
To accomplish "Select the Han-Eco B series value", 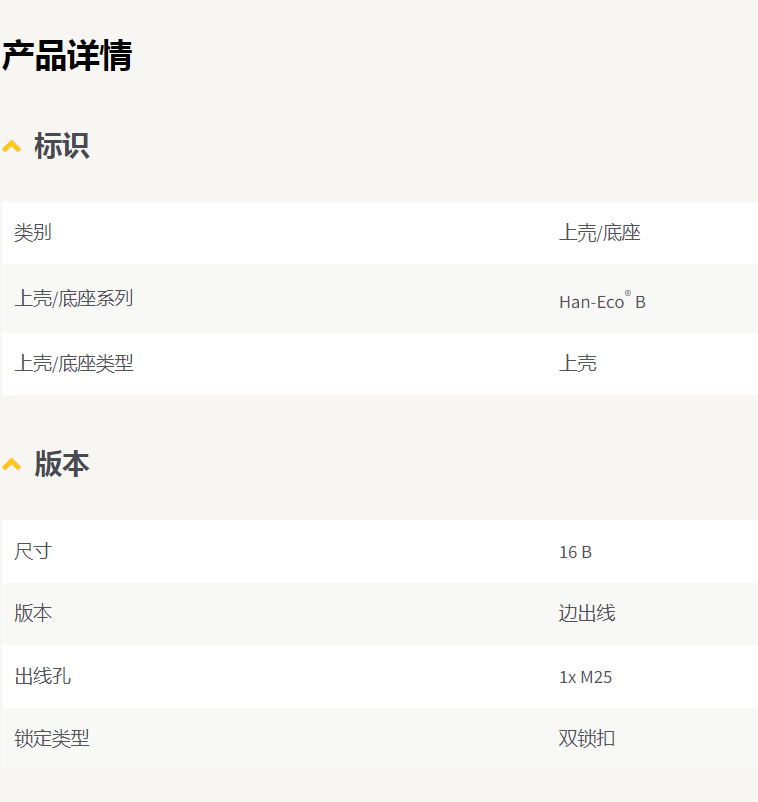I will 602,301.
